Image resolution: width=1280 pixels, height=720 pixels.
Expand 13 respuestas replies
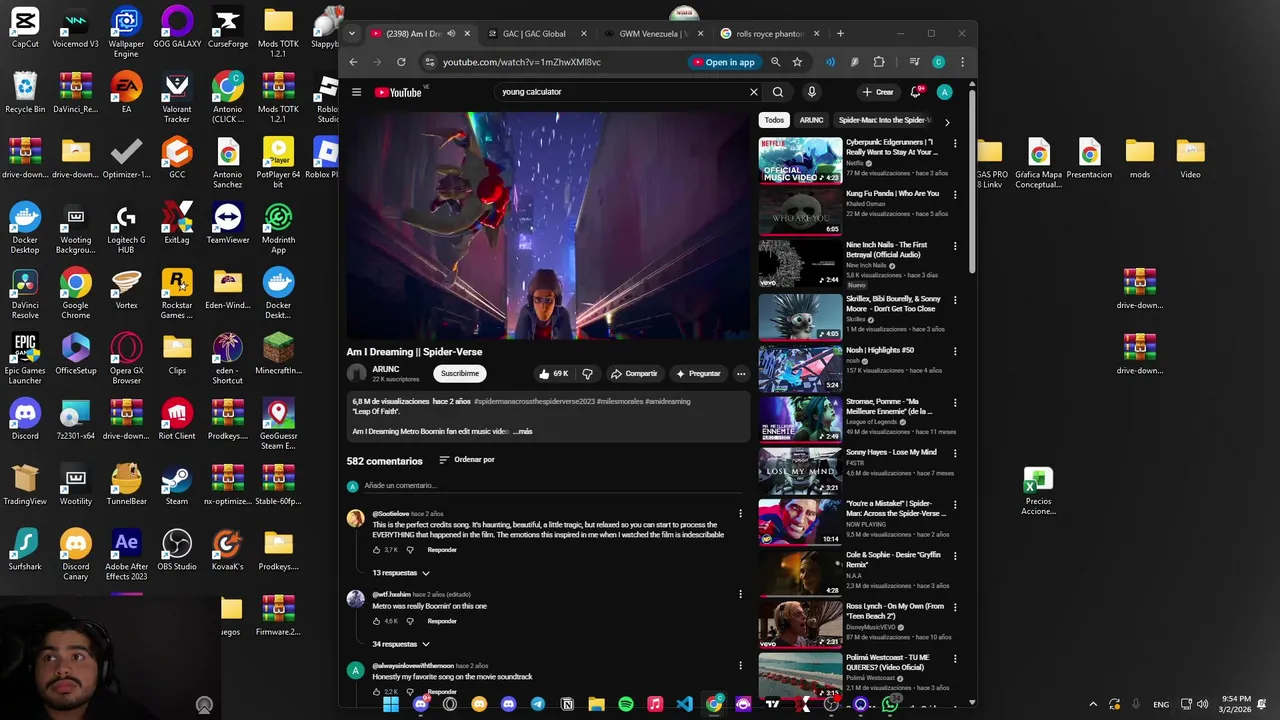401,573
